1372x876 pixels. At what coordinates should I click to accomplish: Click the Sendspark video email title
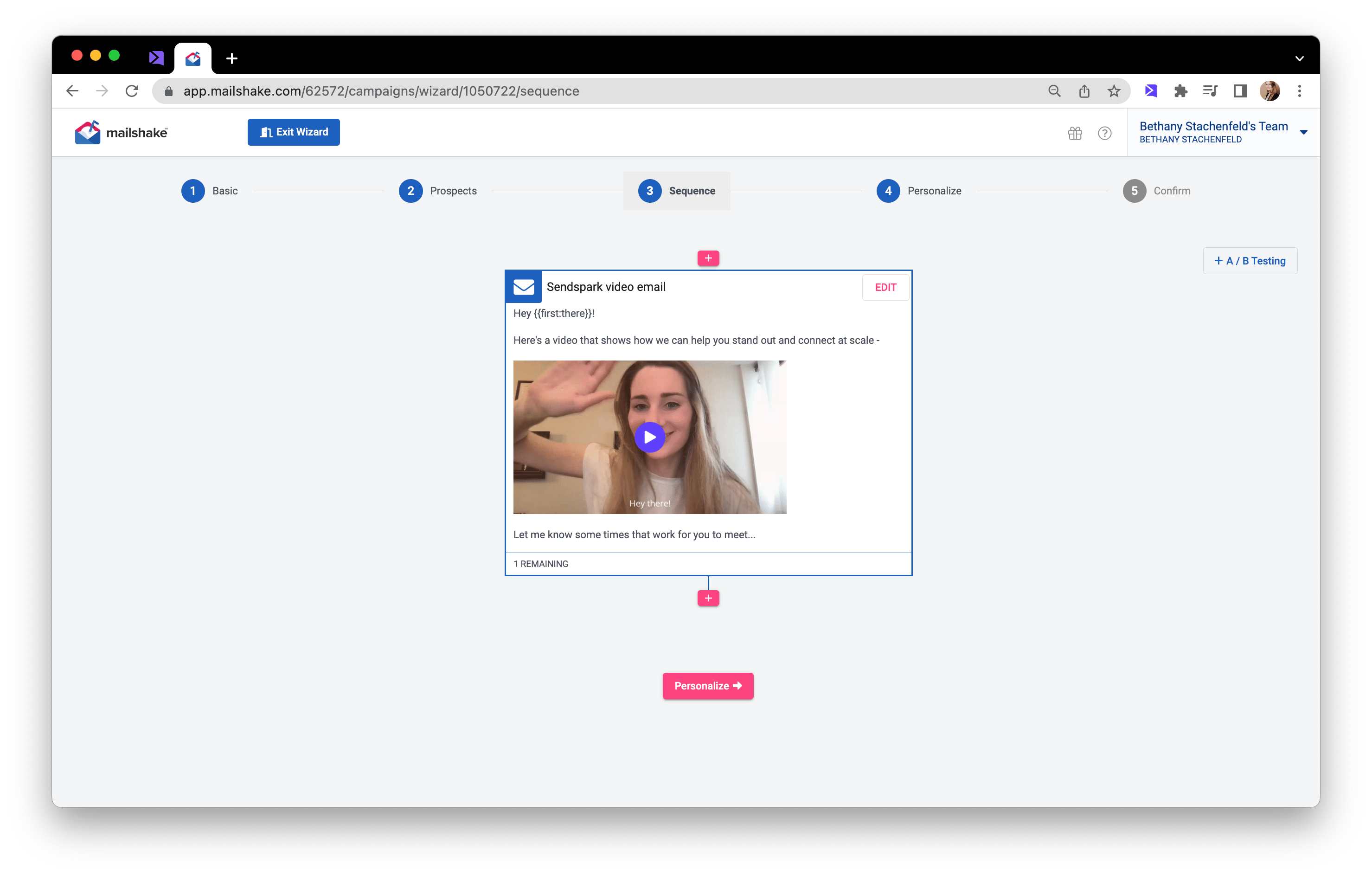tap(606, 287)
